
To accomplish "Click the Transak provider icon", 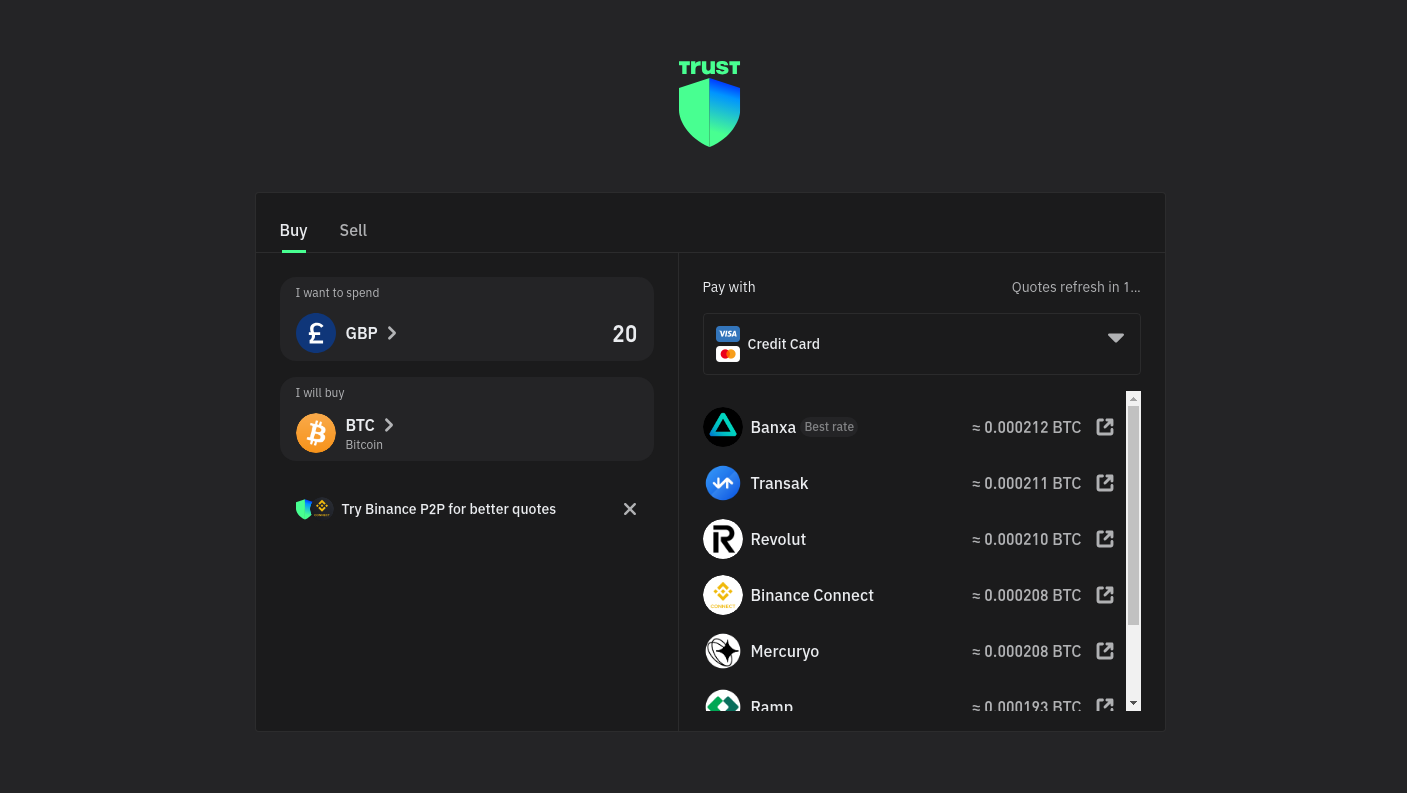I will pyautogui.click(x=723, y=483).
